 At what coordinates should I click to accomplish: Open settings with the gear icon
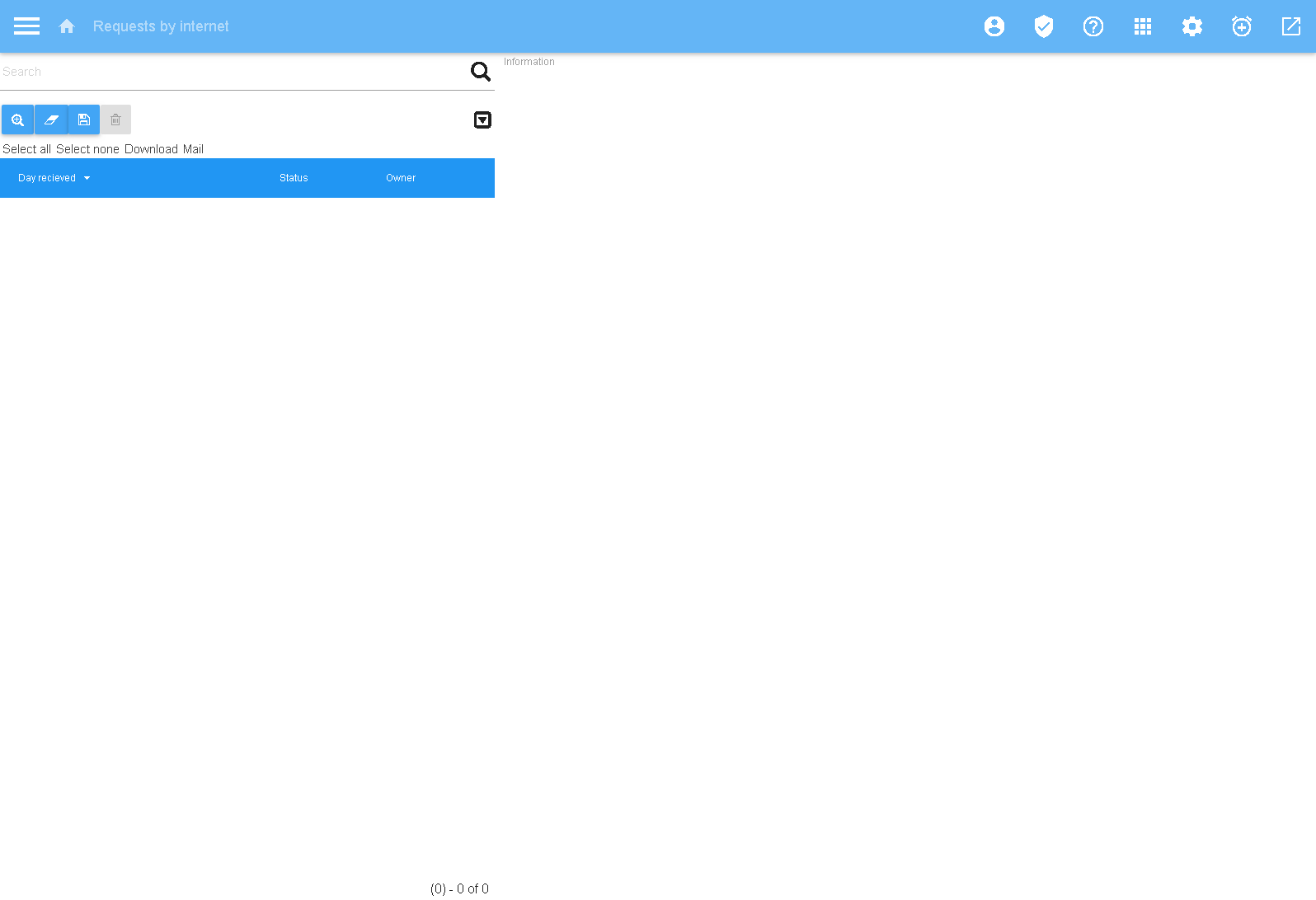(1192, 26)
